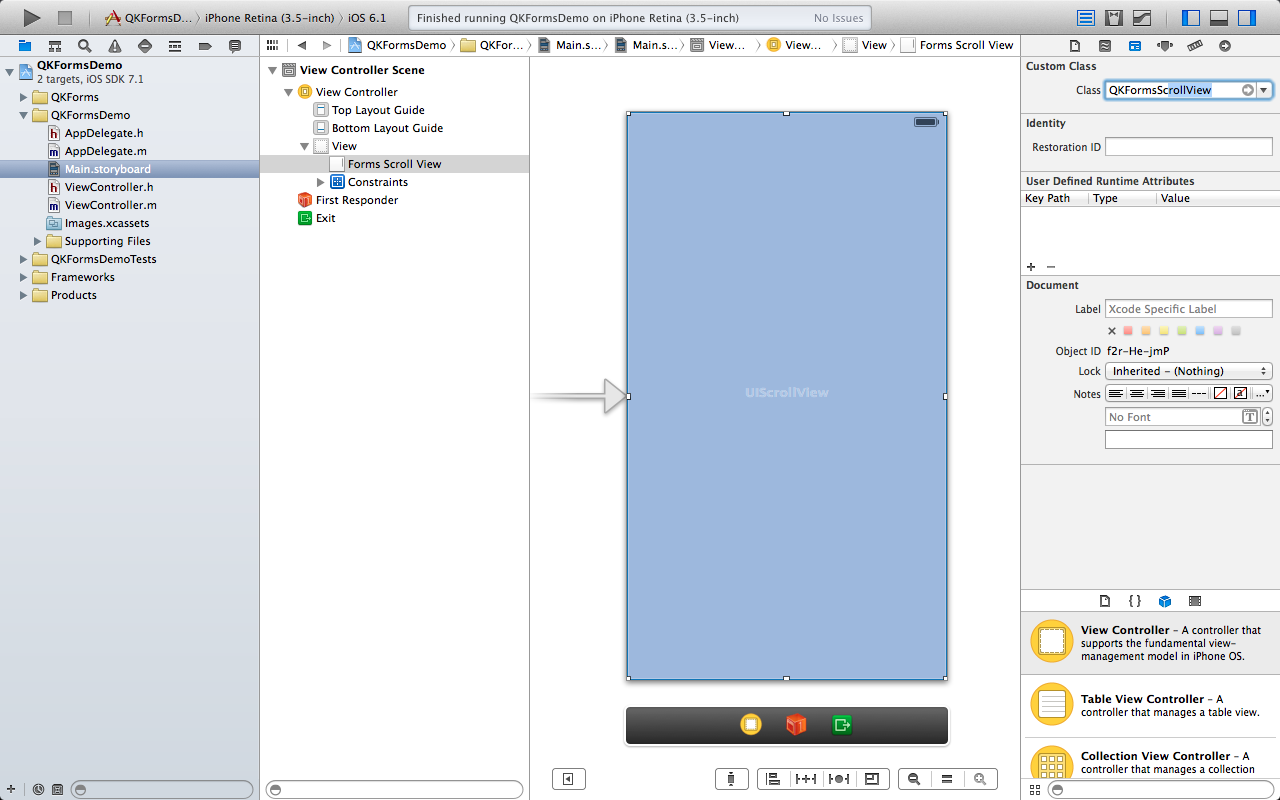Expand the Supporting Files group
Viewport: 1280px width, 800px height.
(38, 241)
